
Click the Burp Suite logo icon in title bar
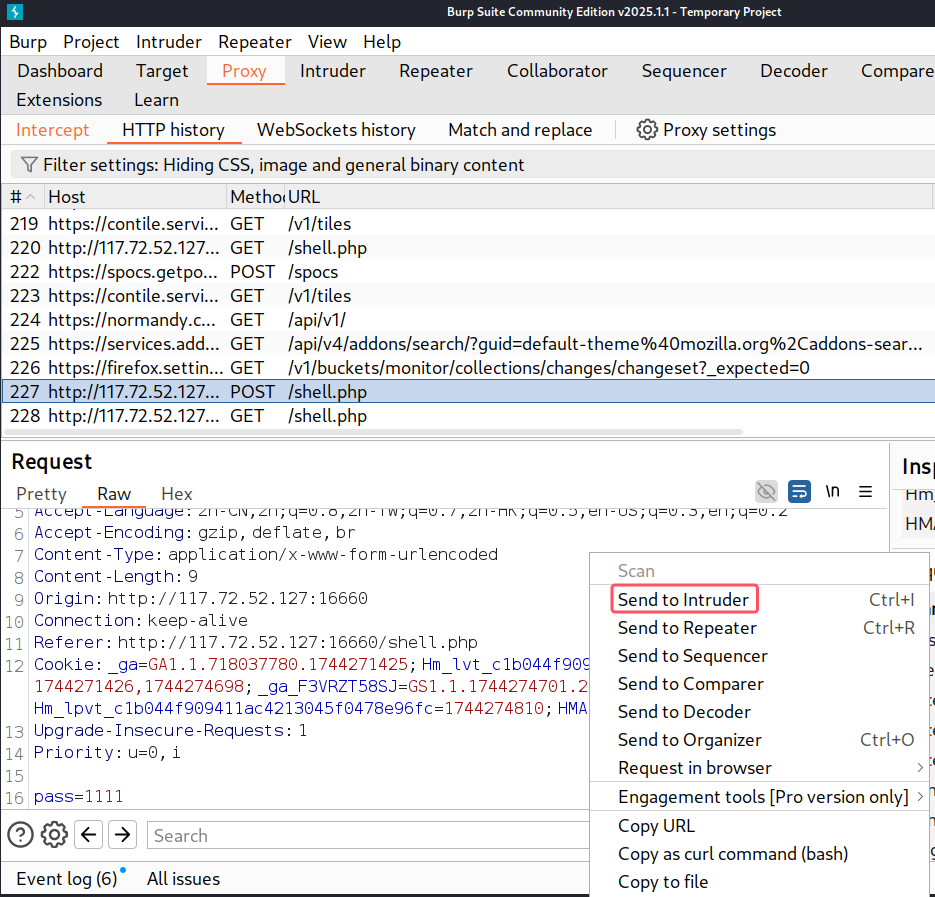coord(14,11)
